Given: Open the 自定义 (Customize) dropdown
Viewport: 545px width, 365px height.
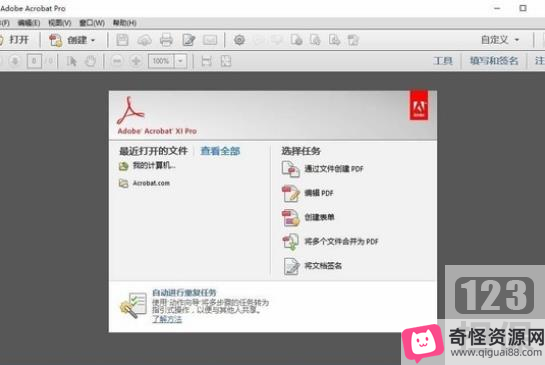Looking at the screenshot, I should [500, 40].
